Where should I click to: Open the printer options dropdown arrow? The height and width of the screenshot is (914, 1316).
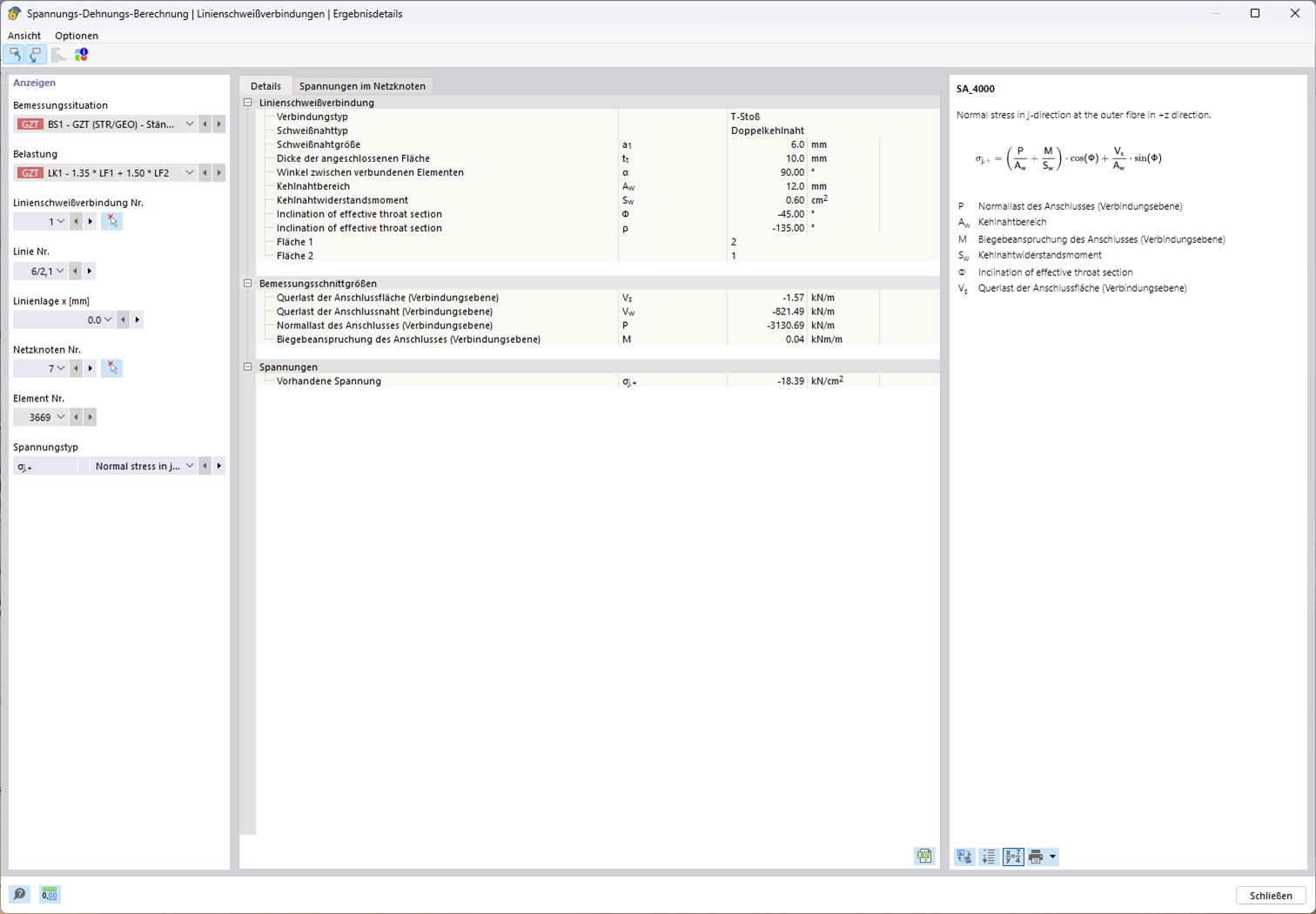(x=1052, y=857)
